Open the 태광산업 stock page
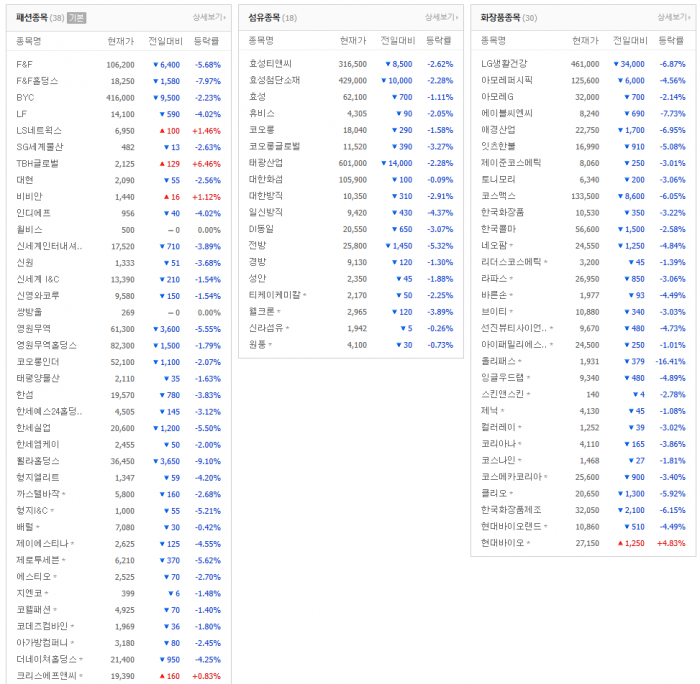 (266, 163)
